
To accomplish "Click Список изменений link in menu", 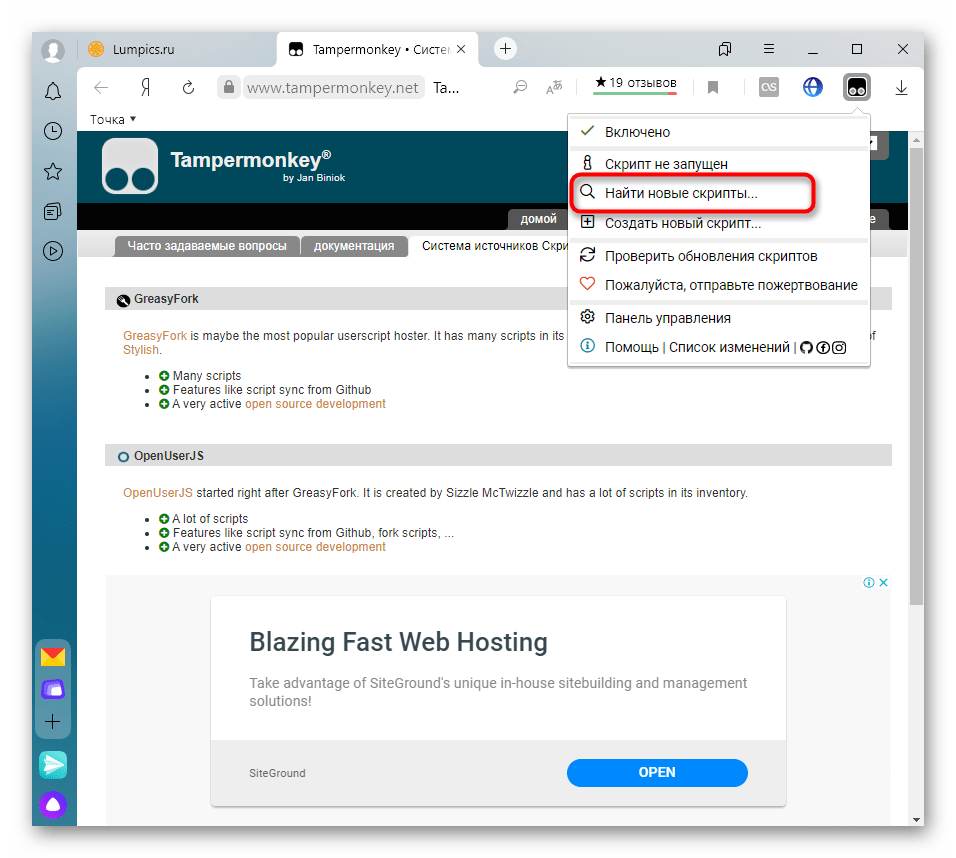I will pyautogui.click(x=729, y=347).
